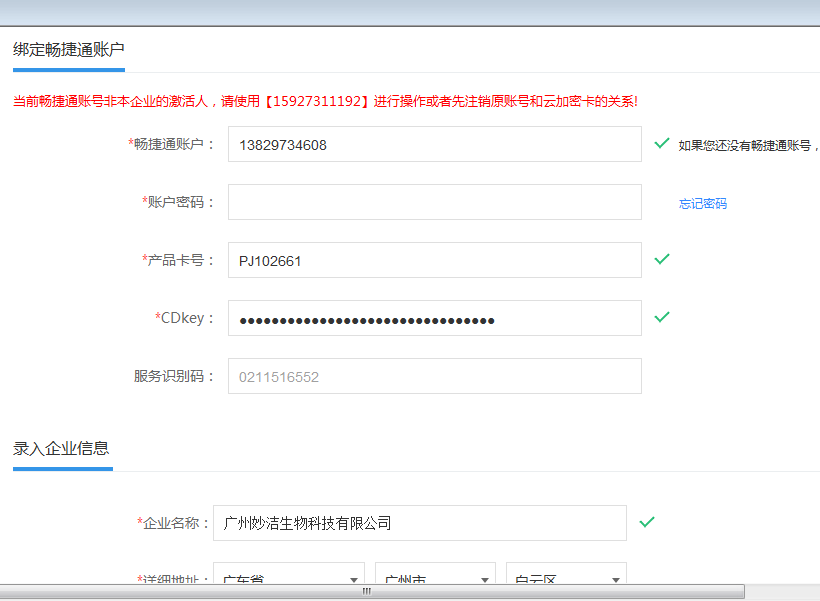Click the *畅捷通账户 field label
Image resolution: width=820 pixels, height=601 pixels.
pyautogui.click(x=171, y=144)
